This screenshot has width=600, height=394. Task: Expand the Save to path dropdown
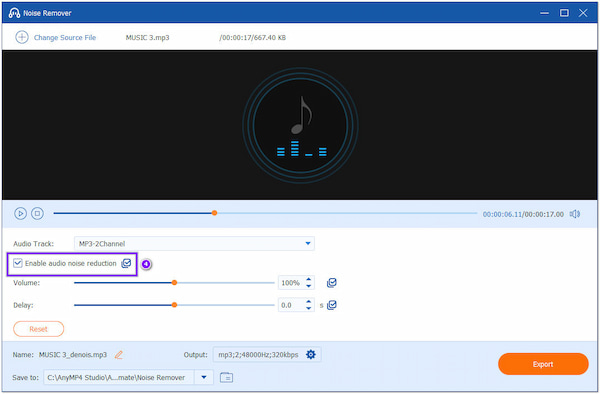(204, 378)
